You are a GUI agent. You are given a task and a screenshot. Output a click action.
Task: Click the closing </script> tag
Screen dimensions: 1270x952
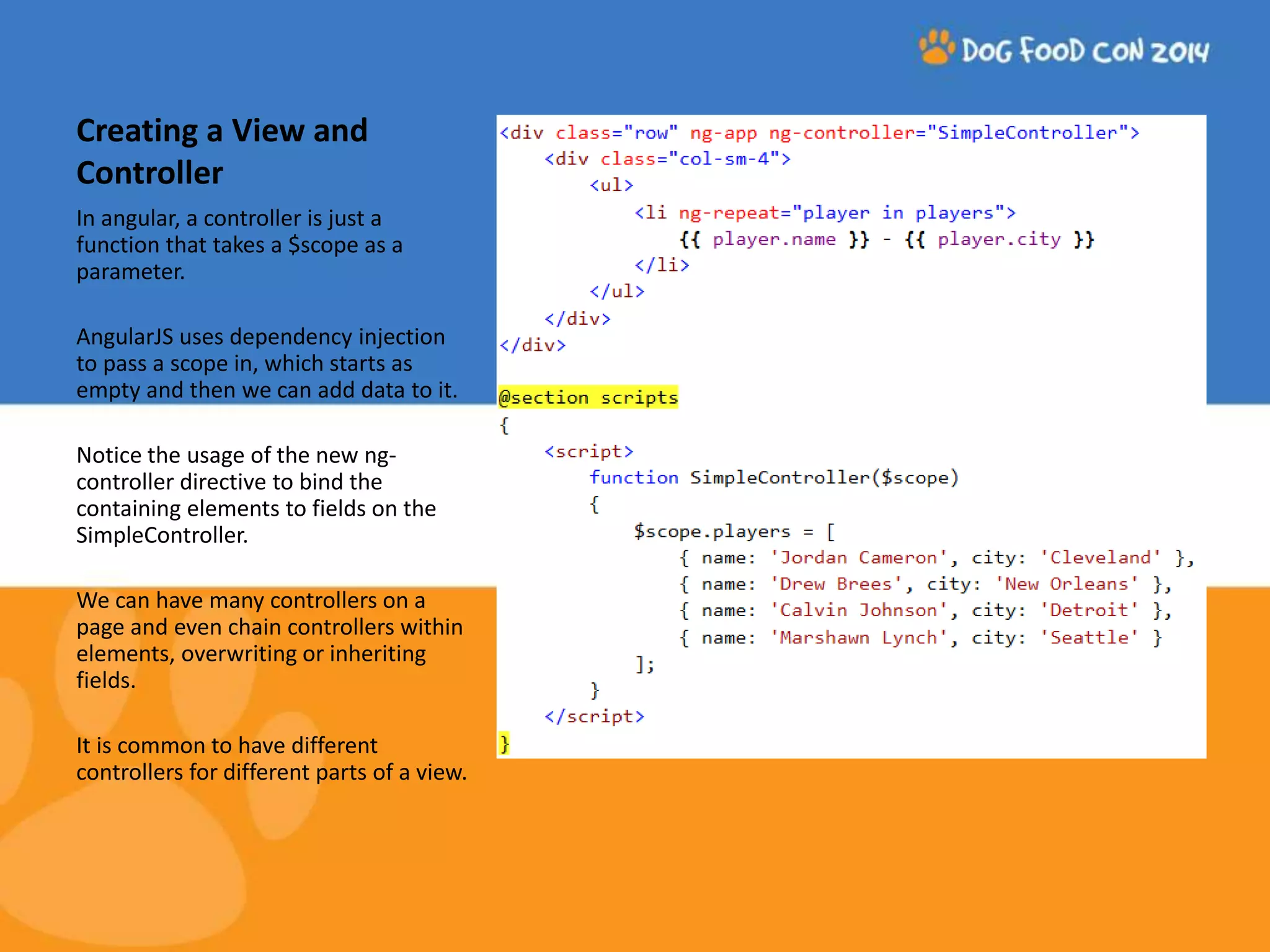point(594,716)
